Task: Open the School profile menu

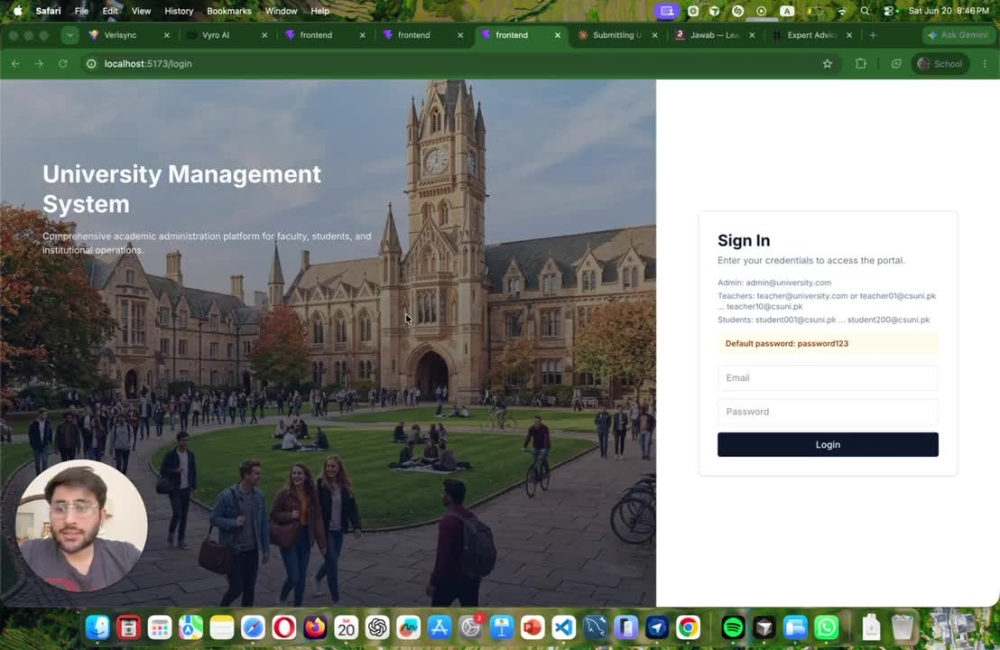Action: tap(940, 64)
